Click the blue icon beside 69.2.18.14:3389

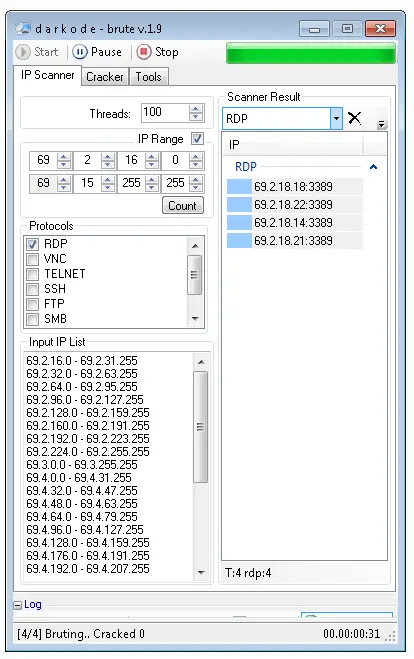point(239,223)
